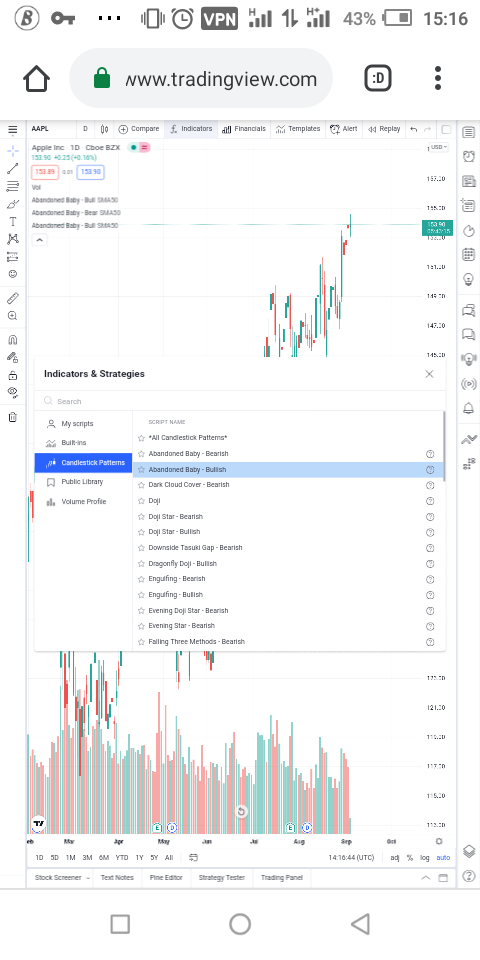The height and width of the screenshot is (960, 480).
Task: Open the streams broadcast panel
Action: pos(468,384)
